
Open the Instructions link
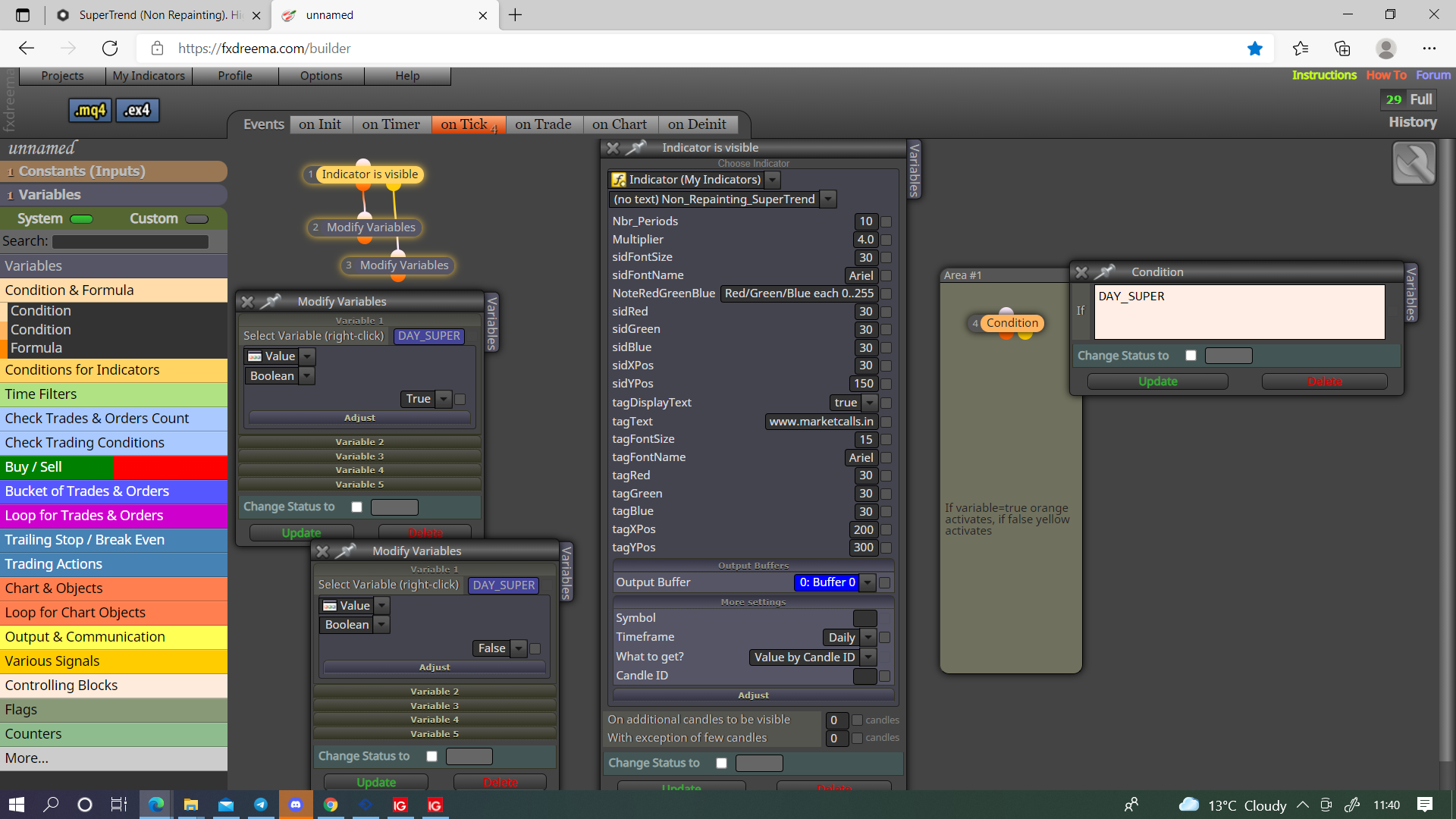1324,75
